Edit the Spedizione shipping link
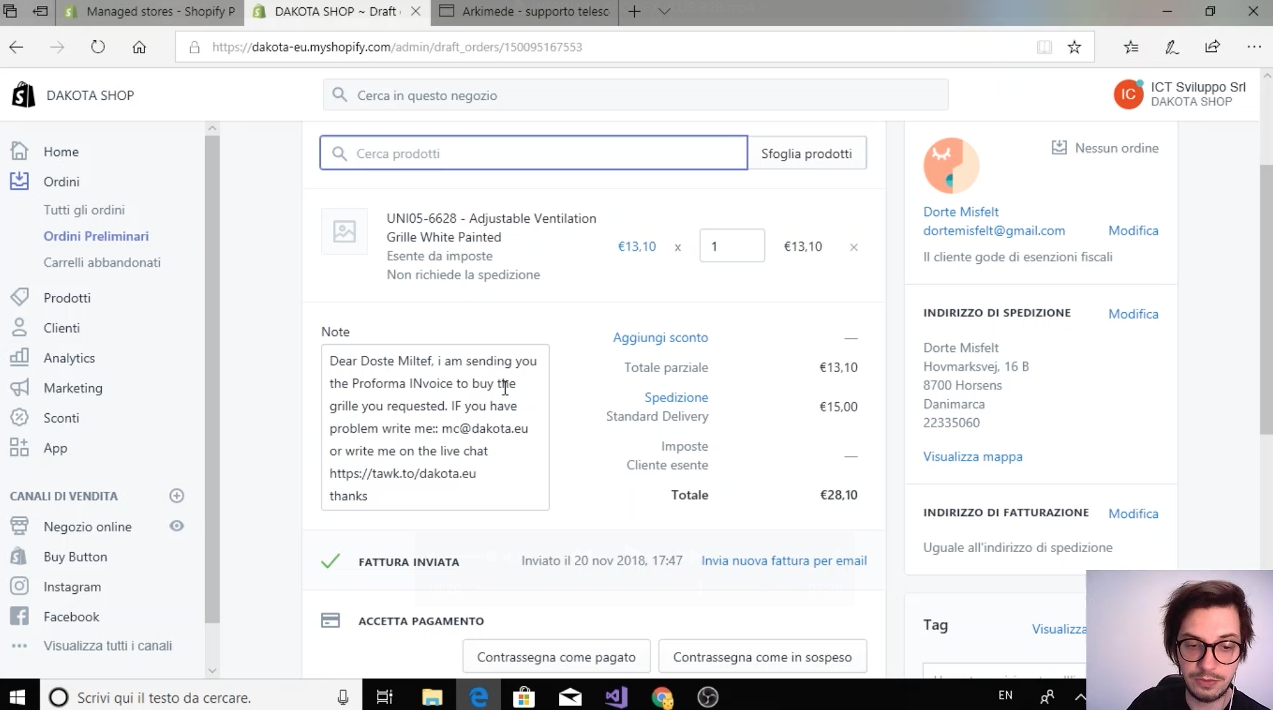Screen dimensions: 1273x710 pos(676,398)
